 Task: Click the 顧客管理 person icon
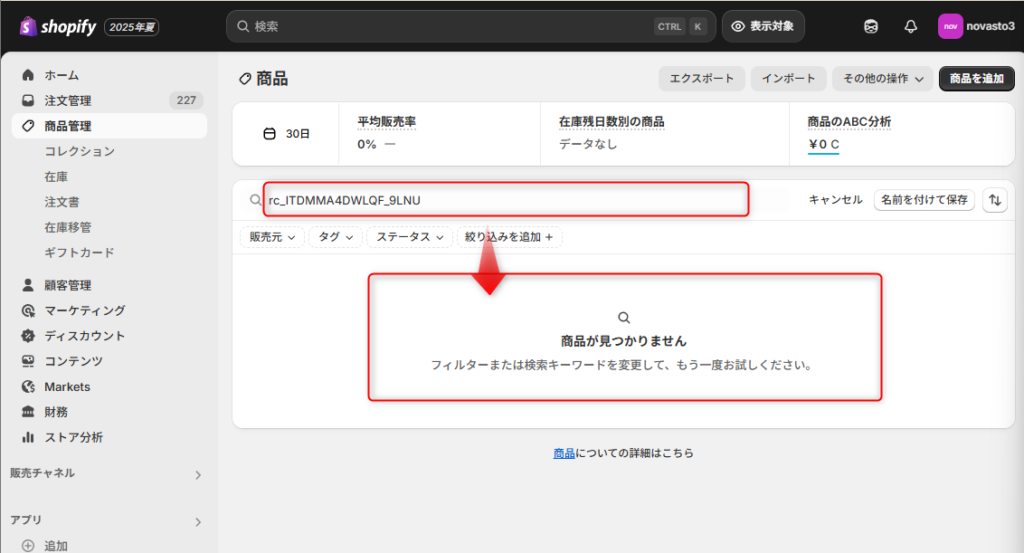(x=28, y=285)
